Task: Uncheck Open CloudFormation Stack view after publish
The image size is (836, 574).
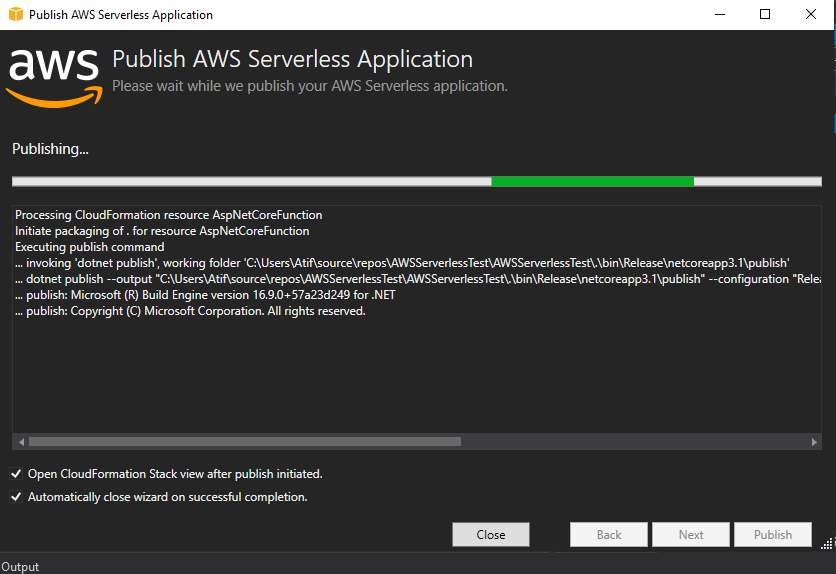Action: coord(16,474)
